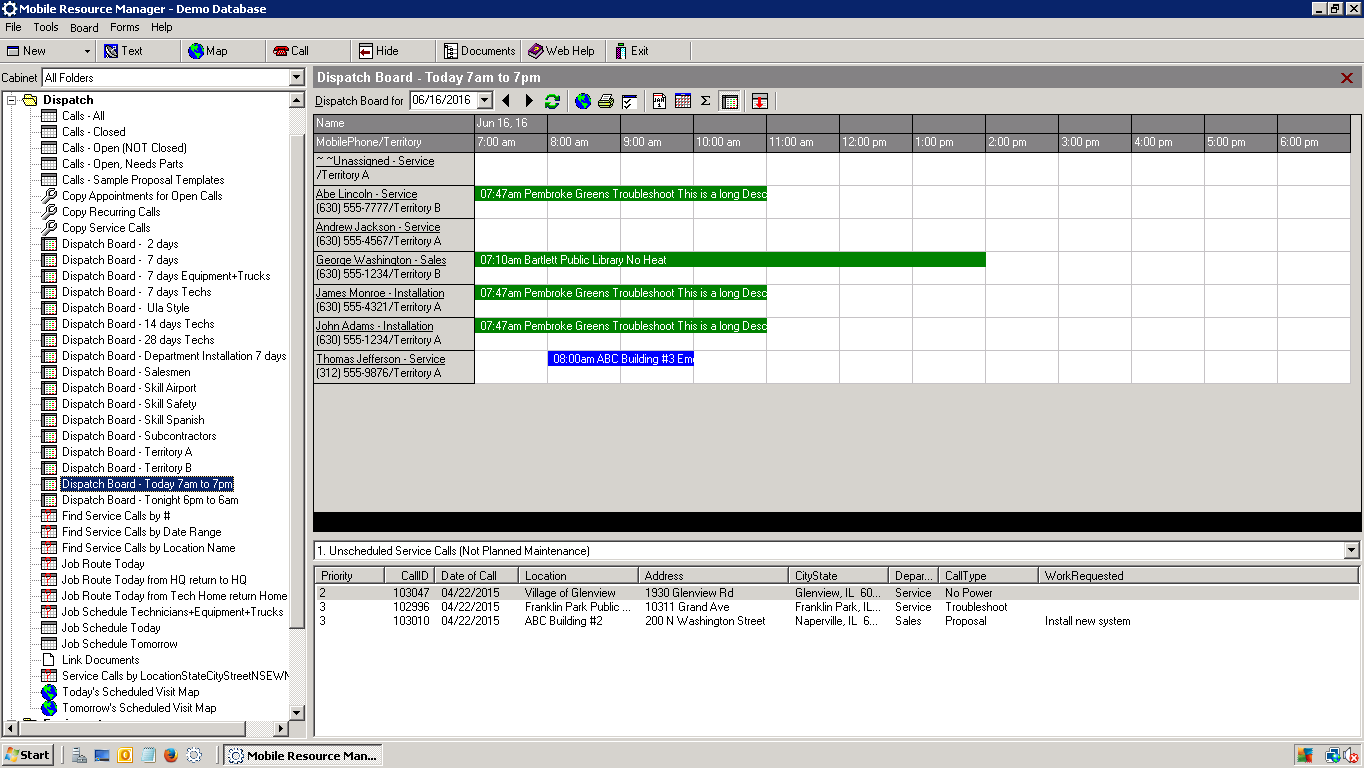Open Job Route Today item

coord(103,564)
